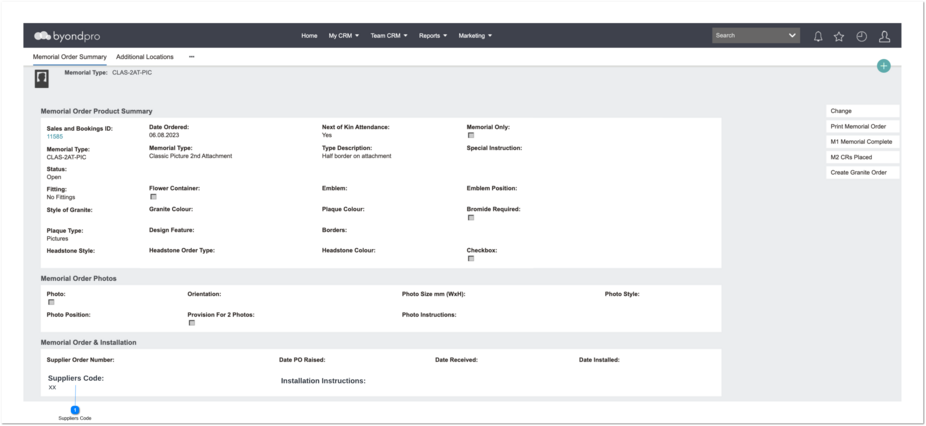Check the Bromide Required box

(x=471, y=217)
